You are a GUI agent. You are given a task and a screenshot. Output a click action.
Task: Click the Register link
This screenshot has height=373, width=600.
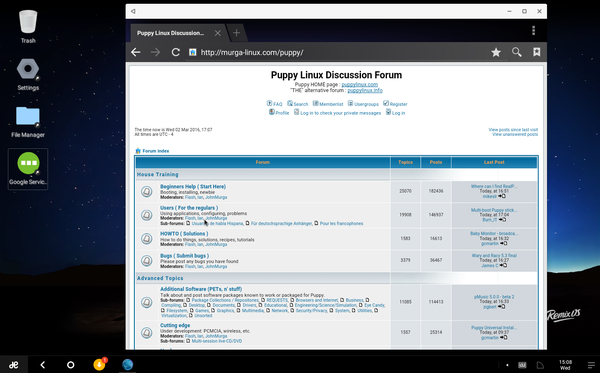point(395,104)
